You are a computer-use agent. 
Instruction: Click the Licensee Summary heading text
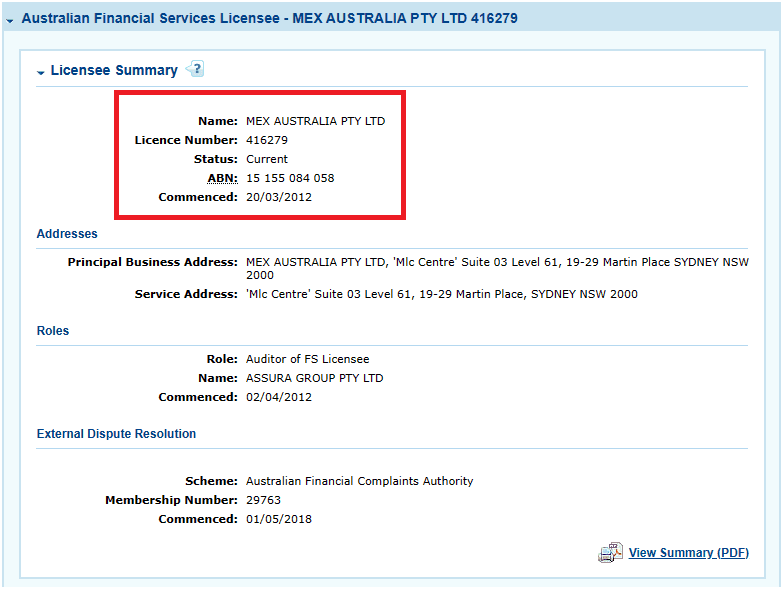coord(114,70)
